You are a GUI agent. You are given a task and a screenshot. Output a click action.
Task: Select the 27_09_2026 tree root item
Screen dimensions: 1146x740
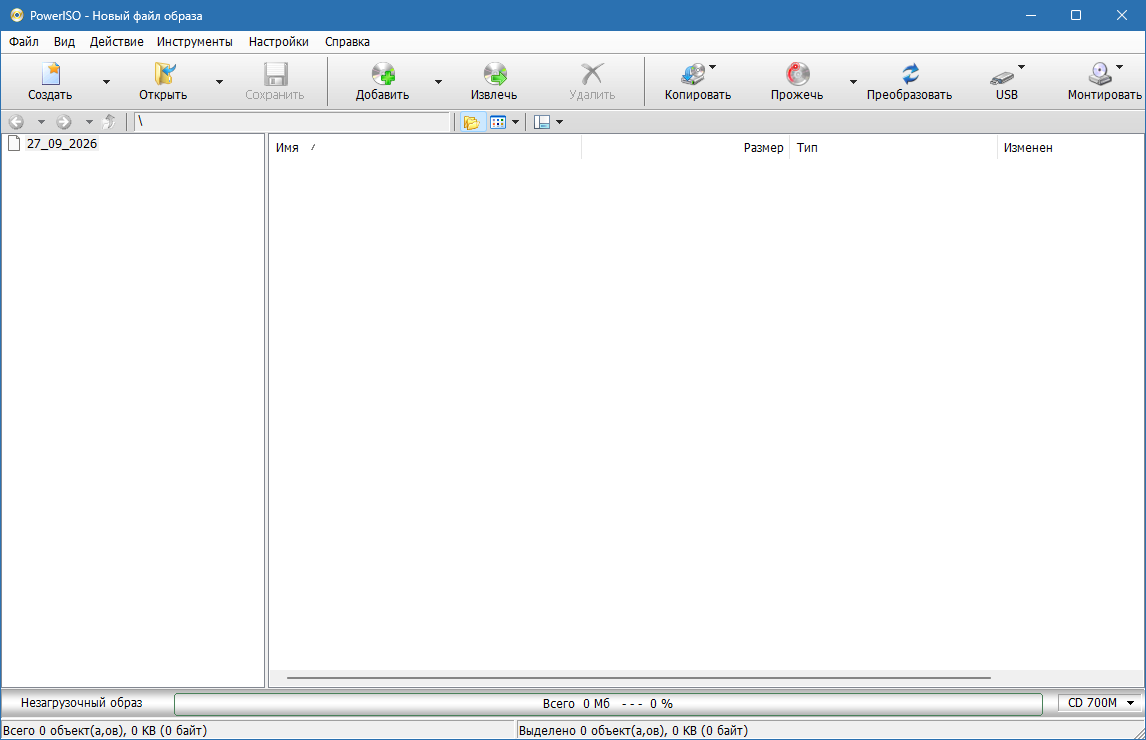tap(62, 143)
